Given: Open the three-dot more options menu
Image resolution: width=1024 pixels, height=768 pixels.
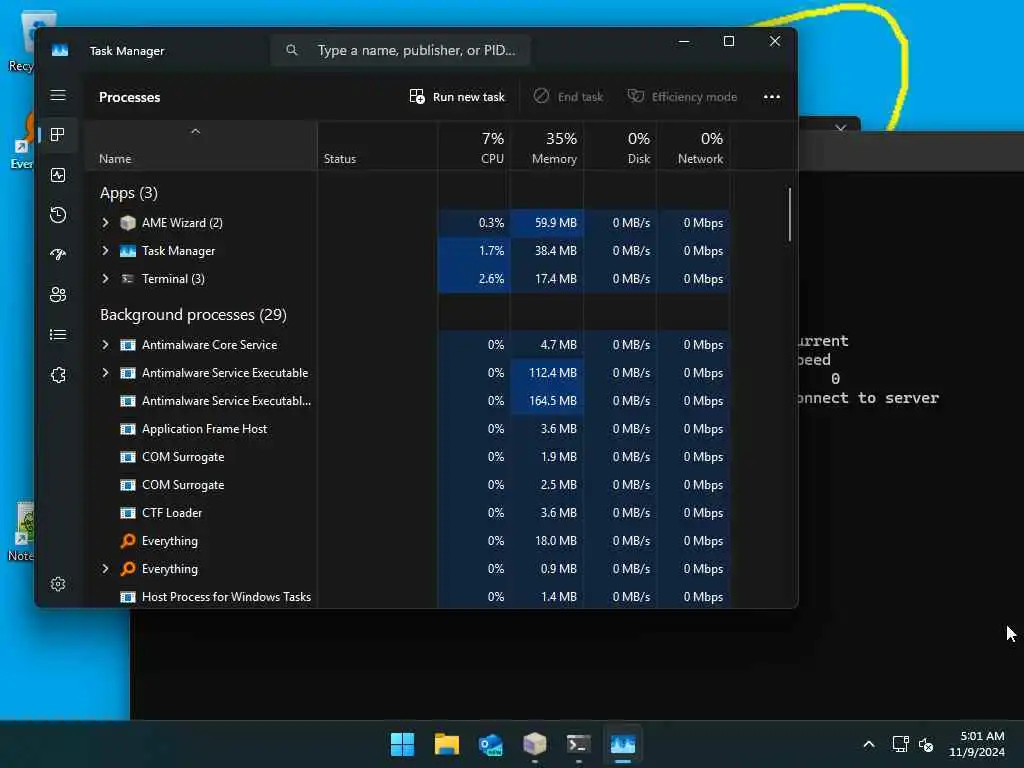Looking at the screenshot, I should 772,97.
